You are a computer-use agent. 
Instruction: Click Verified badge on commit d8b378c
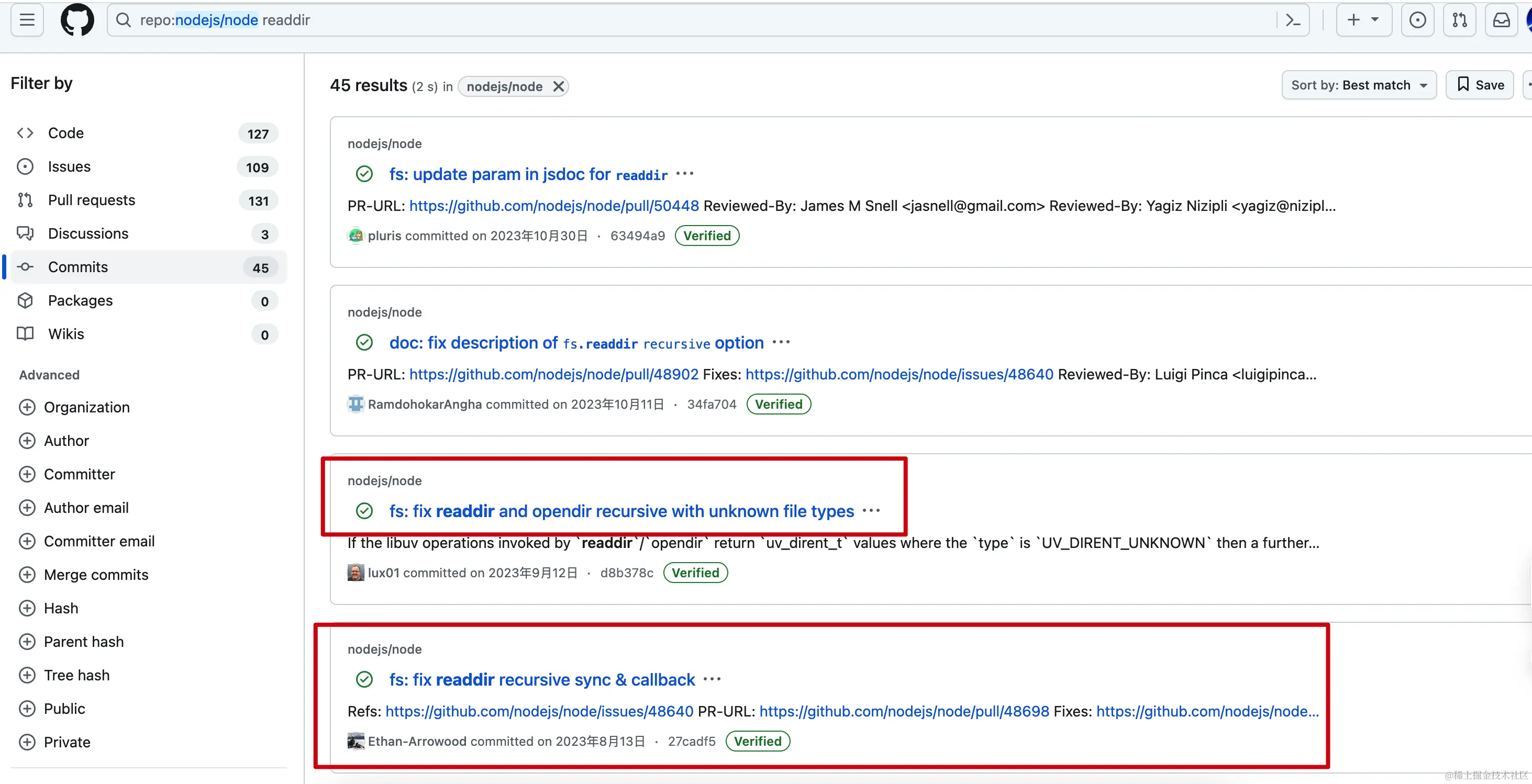695,573
